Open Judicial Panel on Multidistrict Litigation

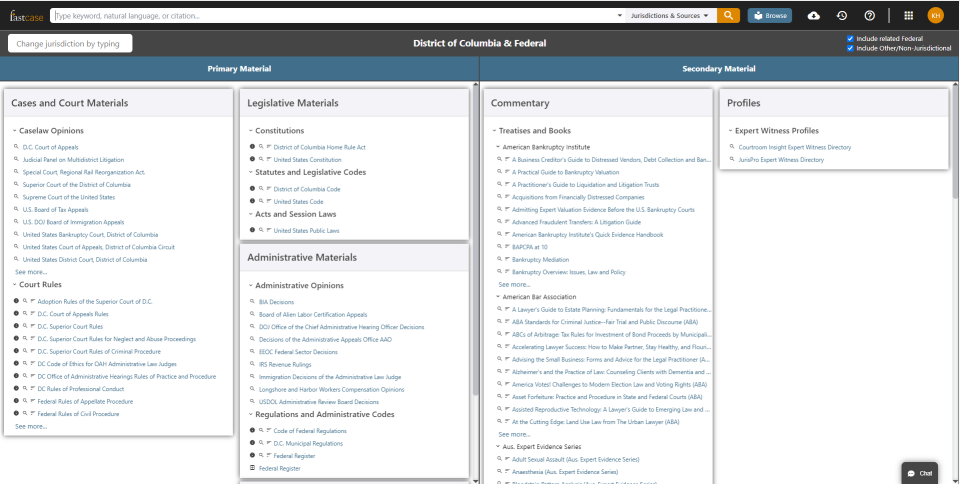[x=73, y=160]
